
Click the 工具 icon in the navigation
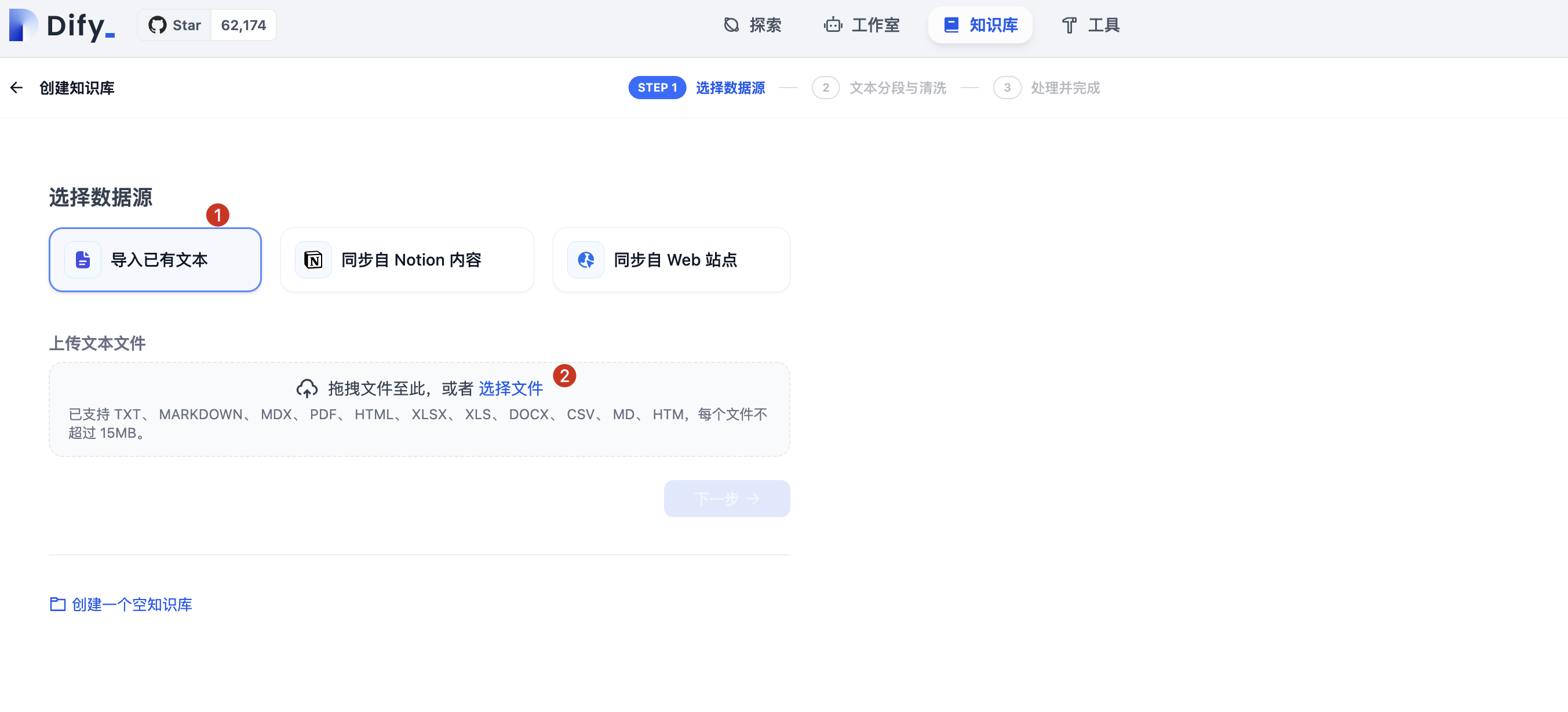1070,25
